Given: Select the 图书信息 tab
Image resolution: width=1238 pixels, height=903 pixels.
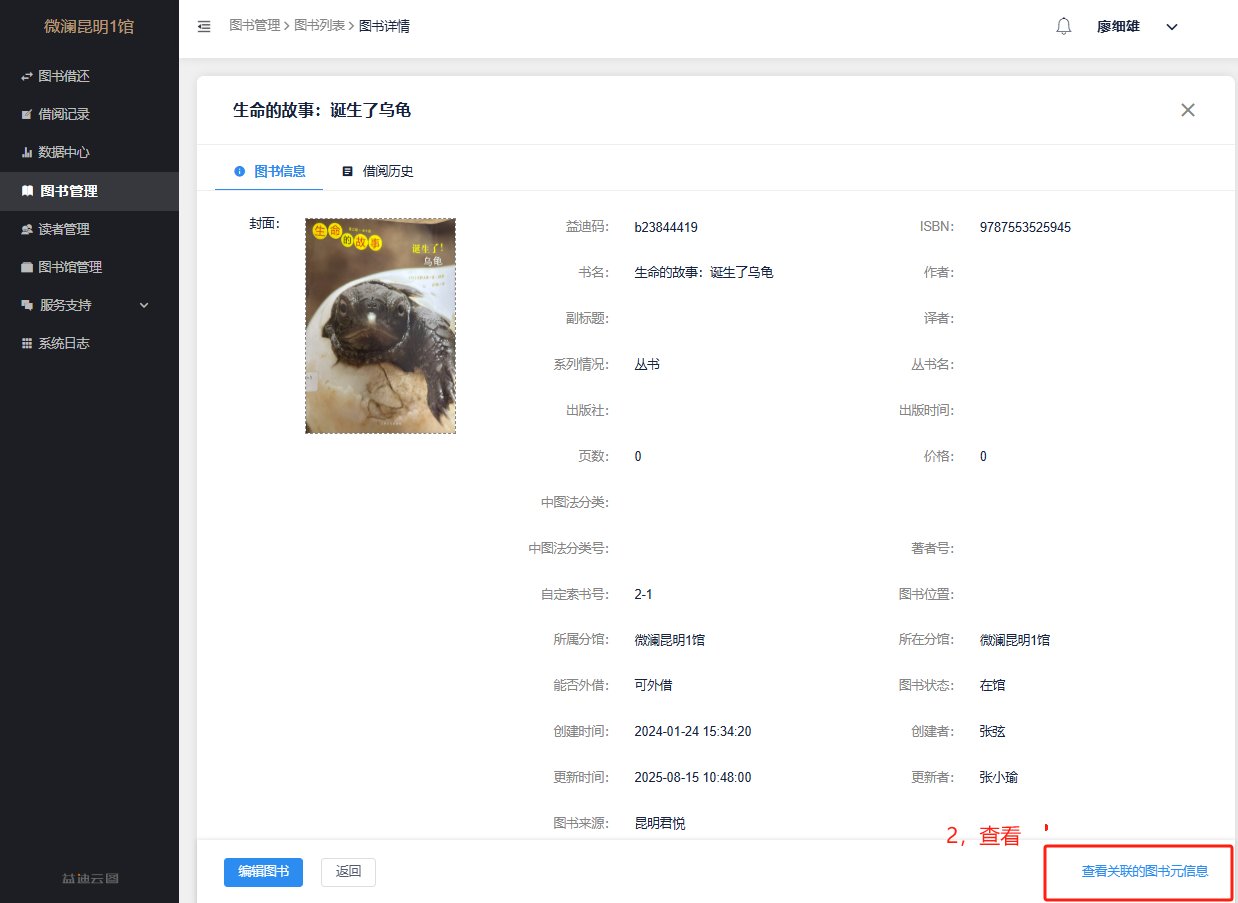Looking at the screenshot, I should click(x=270, y=171).
